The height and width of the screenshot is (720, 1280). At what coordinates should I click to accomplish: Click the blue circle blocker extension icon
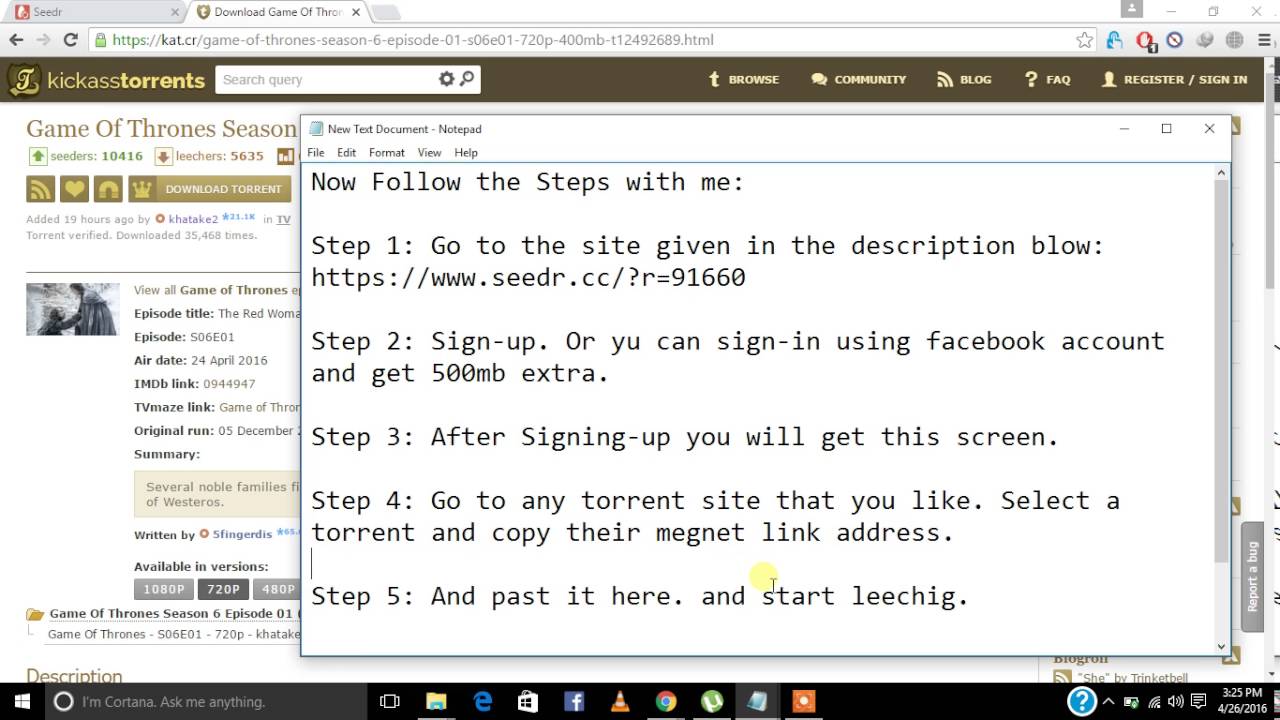[x=1175, y=40]
